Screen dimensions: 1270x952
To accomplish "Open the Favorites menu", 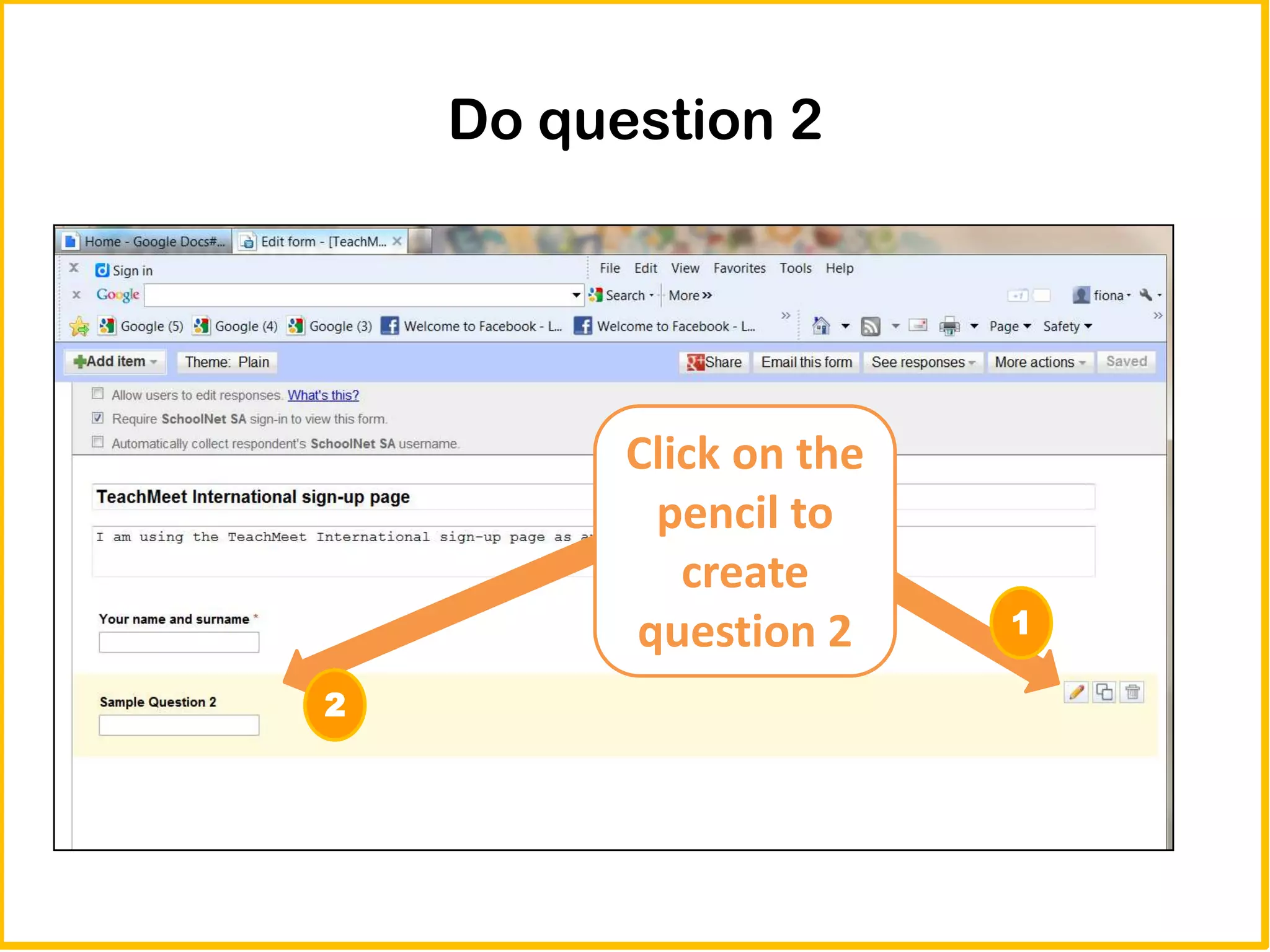I will (x=739, y=268).
